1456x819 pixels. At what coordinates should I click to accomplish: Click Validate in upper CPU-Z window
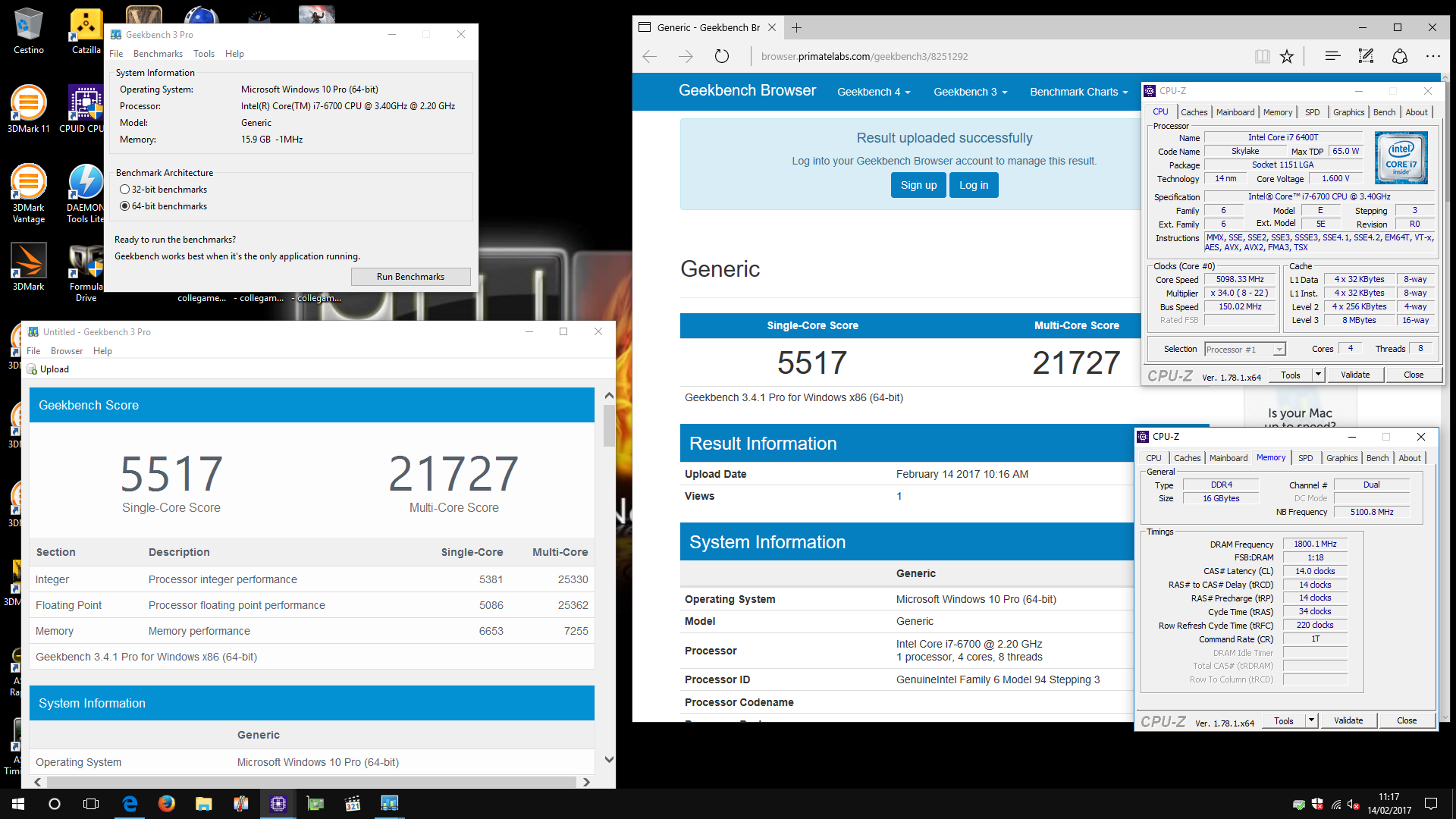[1355, 375]
